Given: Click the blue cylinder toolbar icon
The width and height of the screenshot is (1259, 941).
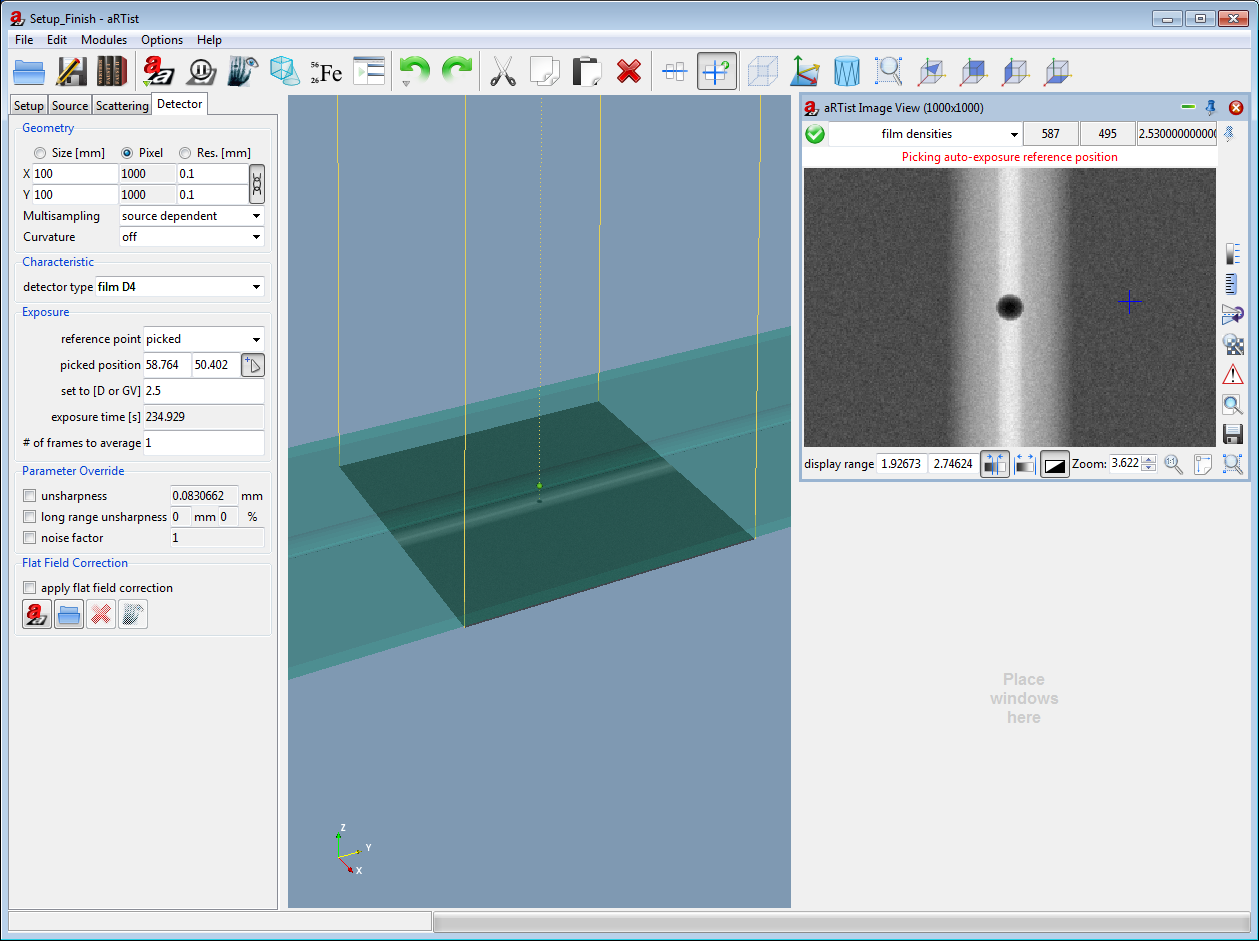Looking at the screenshot, I should pyautogui.click(x=847, y=72).
